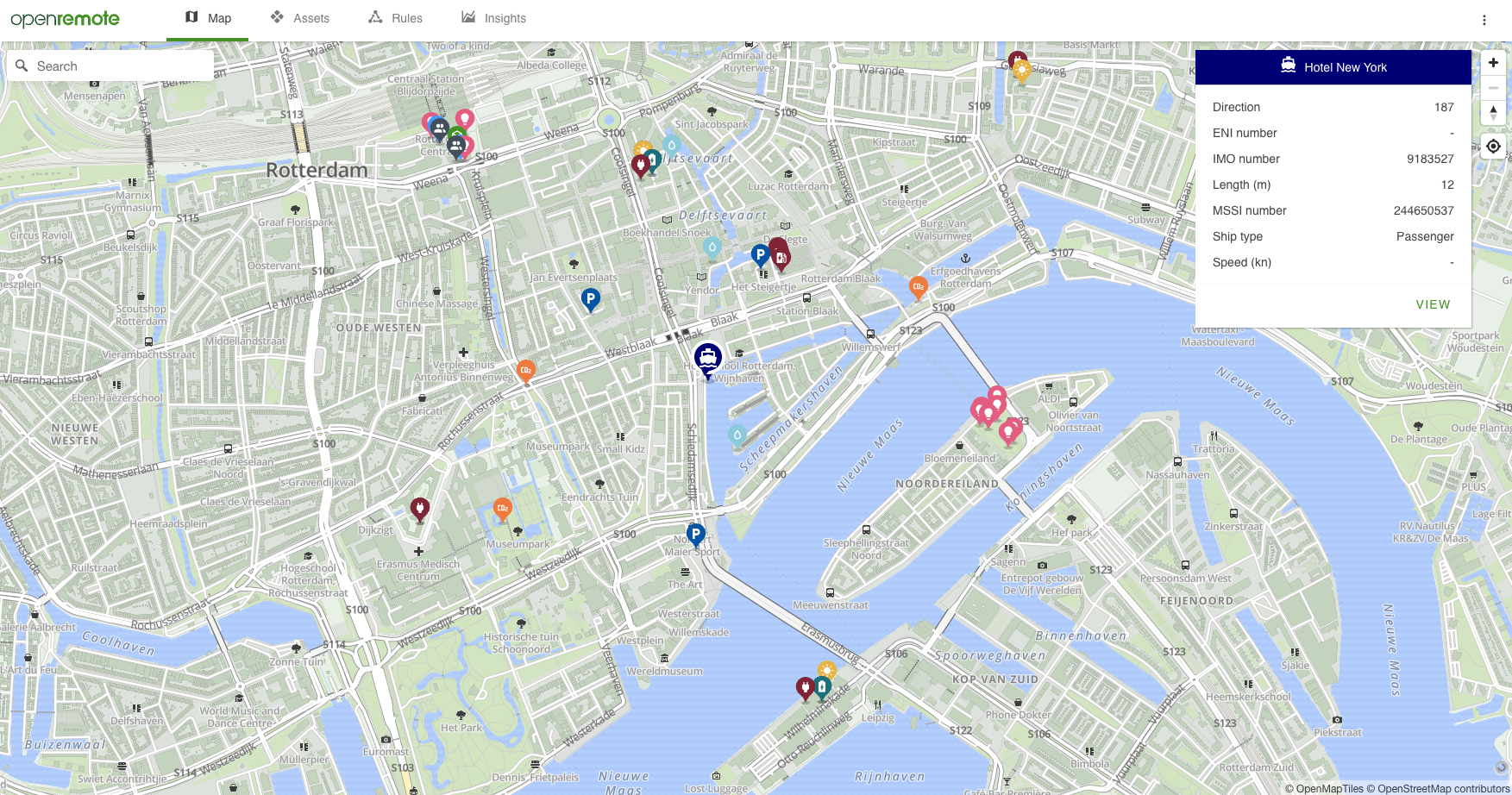Click the openremote logo

pos(65,19)
